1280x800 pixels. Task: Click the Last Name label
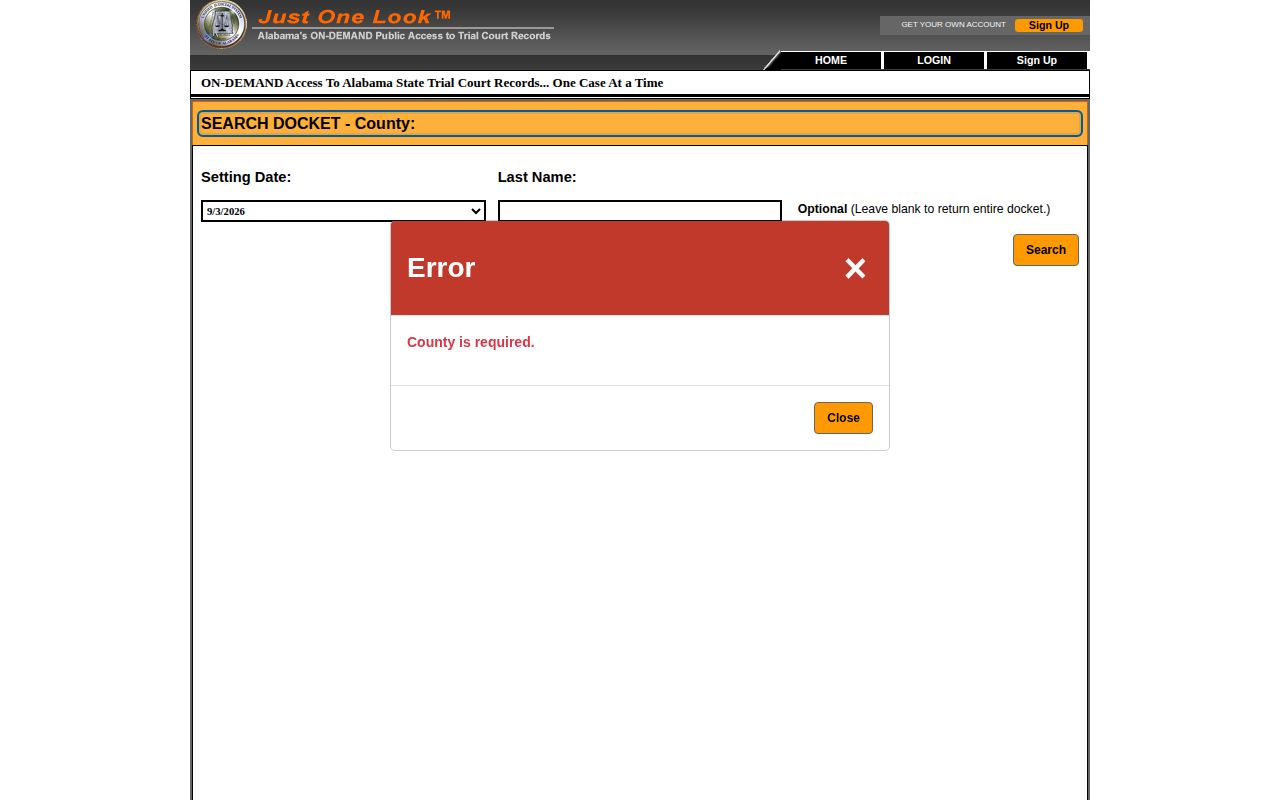(x=537, y=177)
